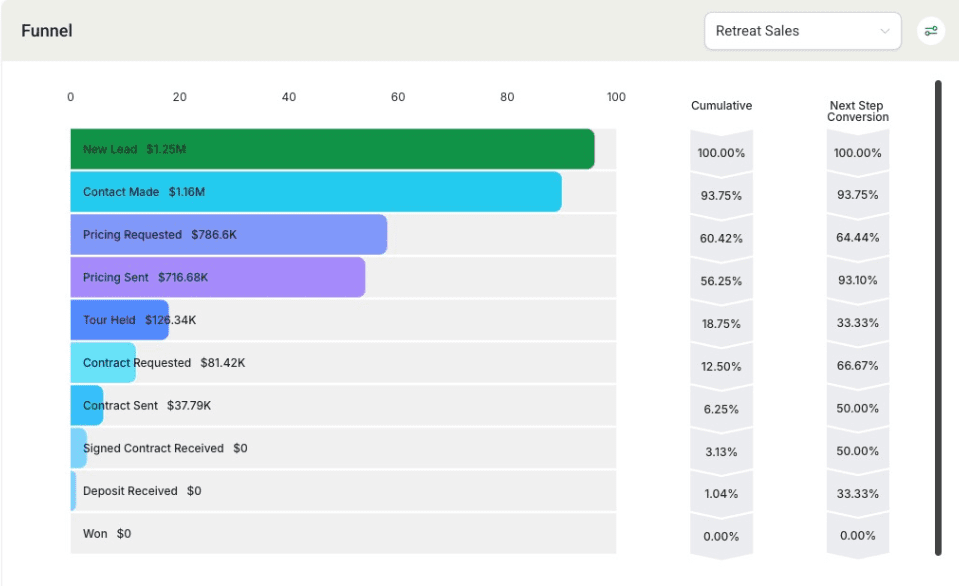Select the 33.33% conversion chip for Tour Held
Screen dimensions: 959x586
tap(857, 323)
